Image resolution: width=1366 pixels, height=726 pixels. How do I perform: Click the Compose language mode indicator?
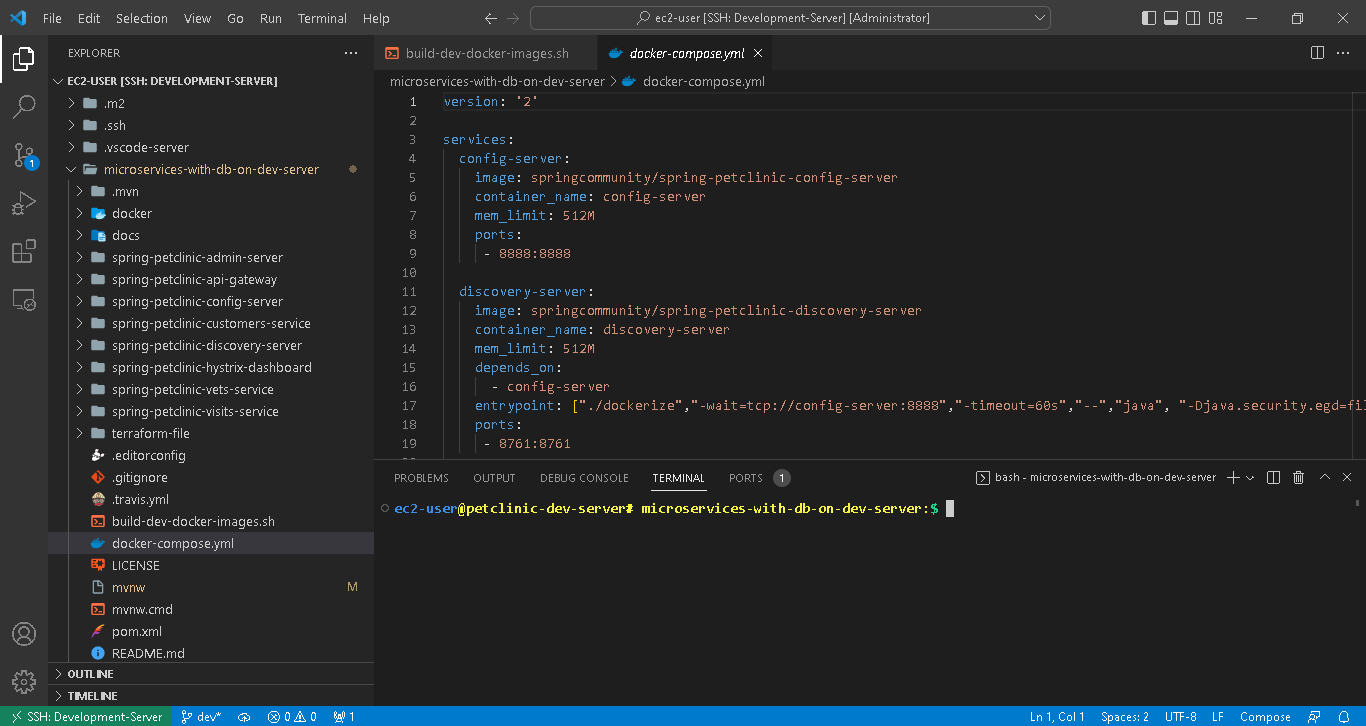point(1265,716)
